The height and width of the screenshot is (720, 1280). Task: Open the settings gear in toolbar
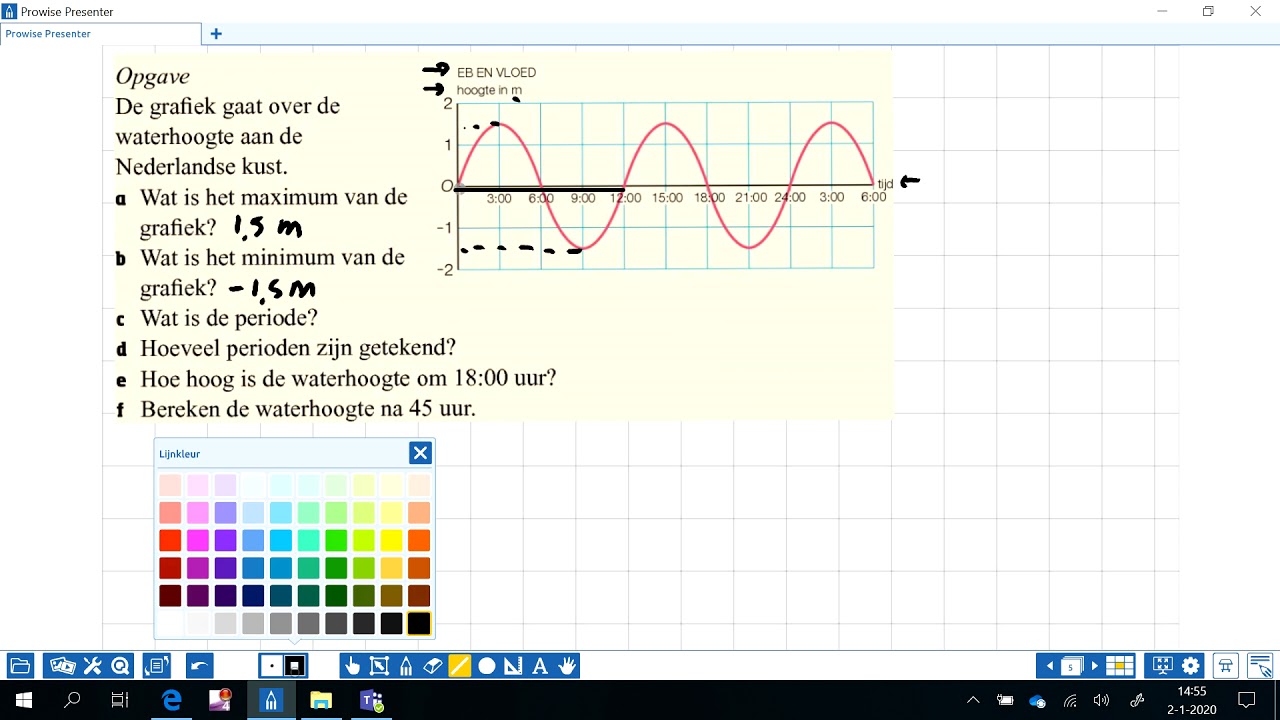(x=1191, y=666)
